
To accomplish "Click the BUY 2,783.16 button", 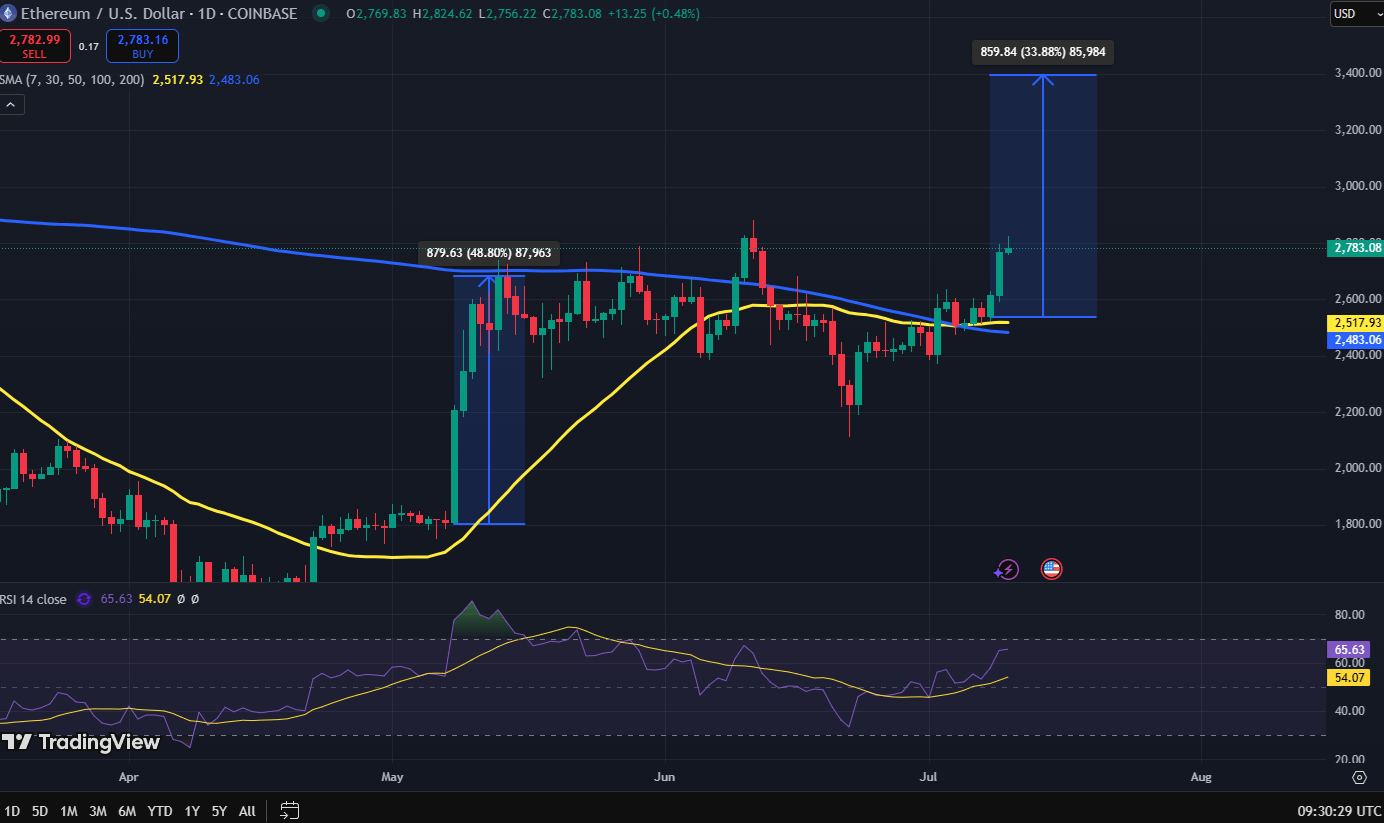I will [x=143, y=45].
